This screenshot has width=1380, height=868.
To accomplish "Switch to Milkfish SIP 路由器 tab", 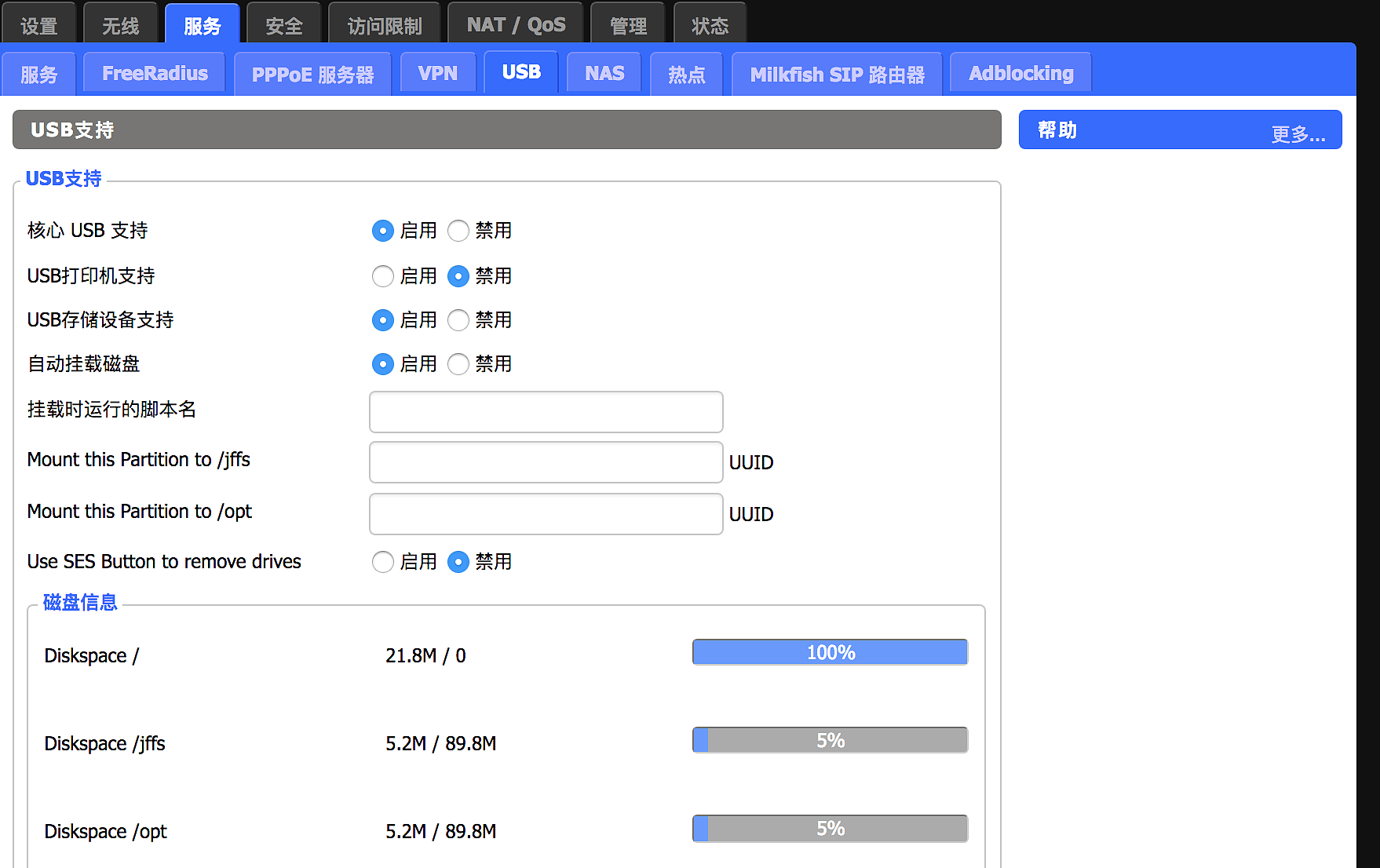I will pyautogui.click(x=837, y=75).
